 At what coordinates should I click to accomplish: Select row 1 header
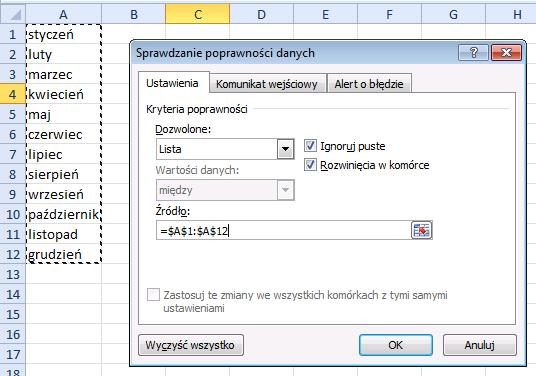(x=13, y=34)
